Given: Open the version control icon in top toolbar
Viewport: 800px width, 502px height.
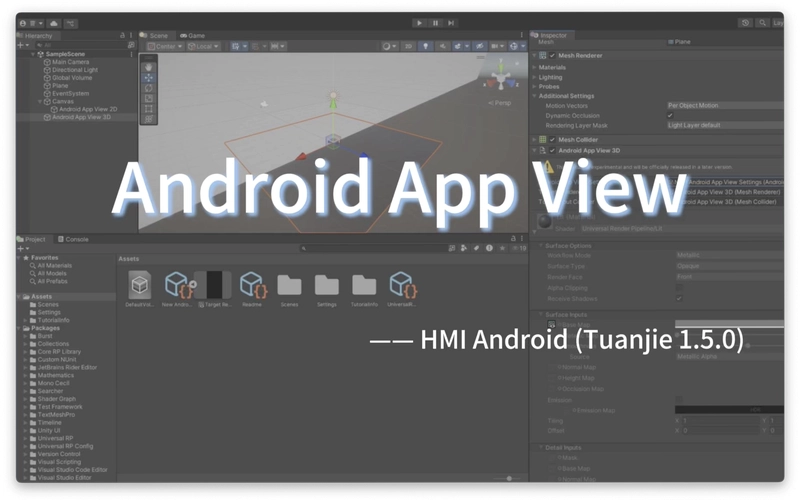Looking at the screenshot, I should click(70, 23).
